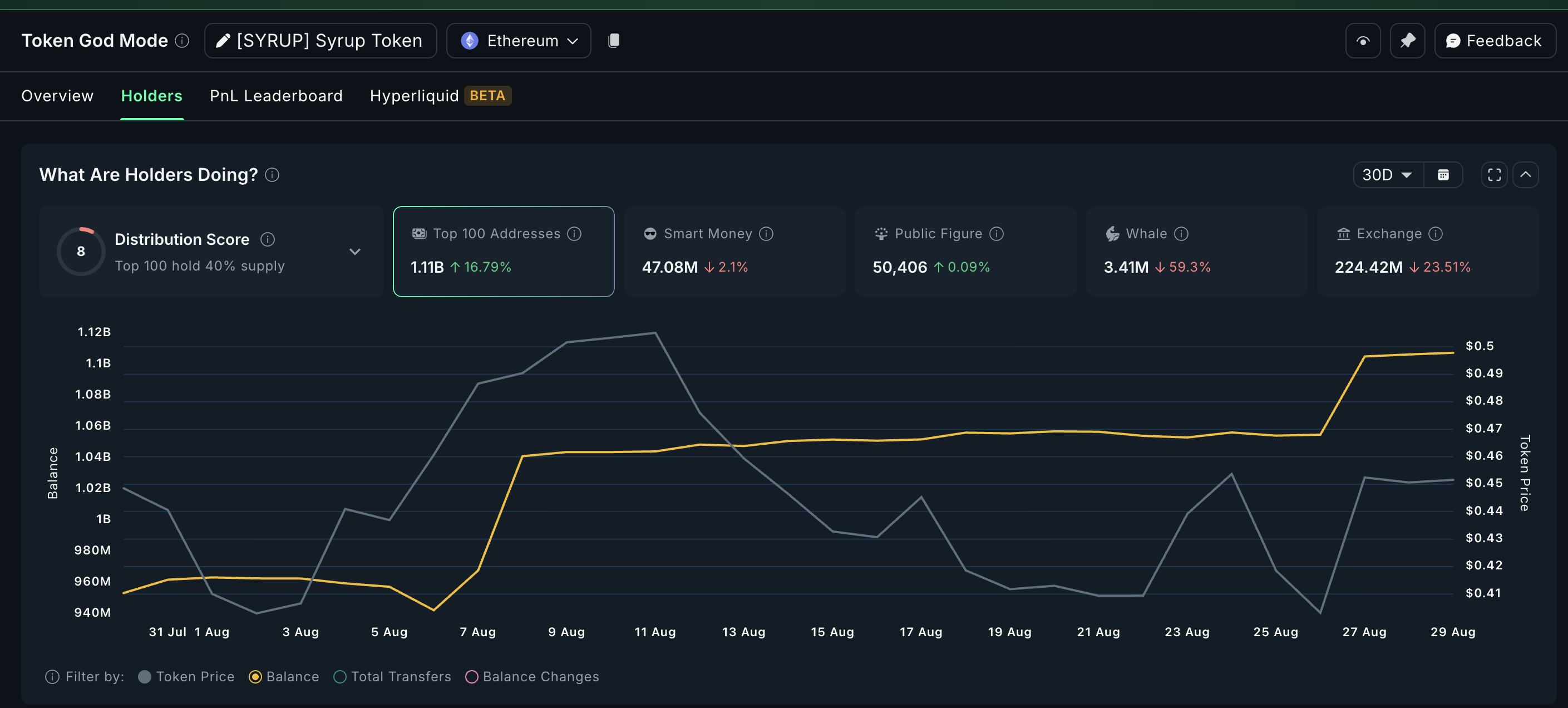Click the info icon beside What Are Holders Doing
This screenshot has height=708, width=1568.
pos(273,175)
